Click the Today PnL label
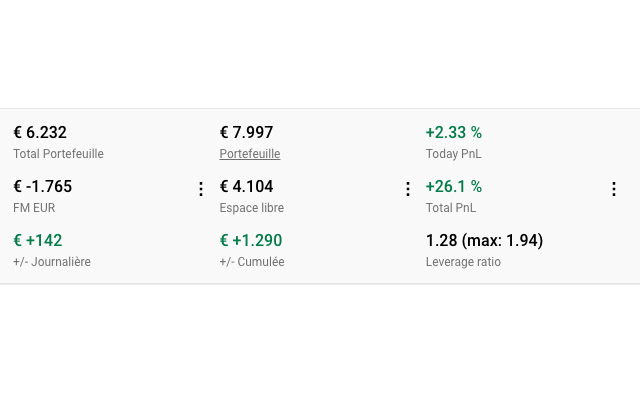The width and height of the screenshot is (640, 400). point(453,154)
